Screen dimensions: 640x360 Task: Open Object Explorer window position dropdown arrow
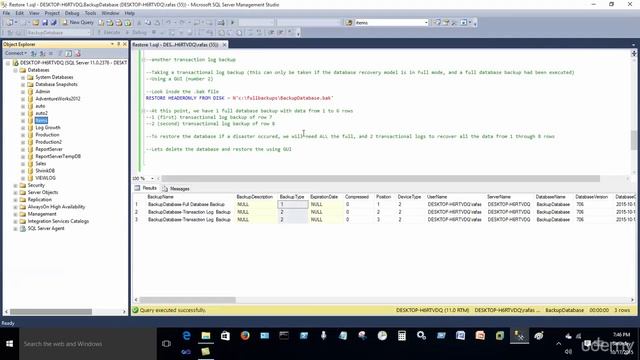[112, 44]
